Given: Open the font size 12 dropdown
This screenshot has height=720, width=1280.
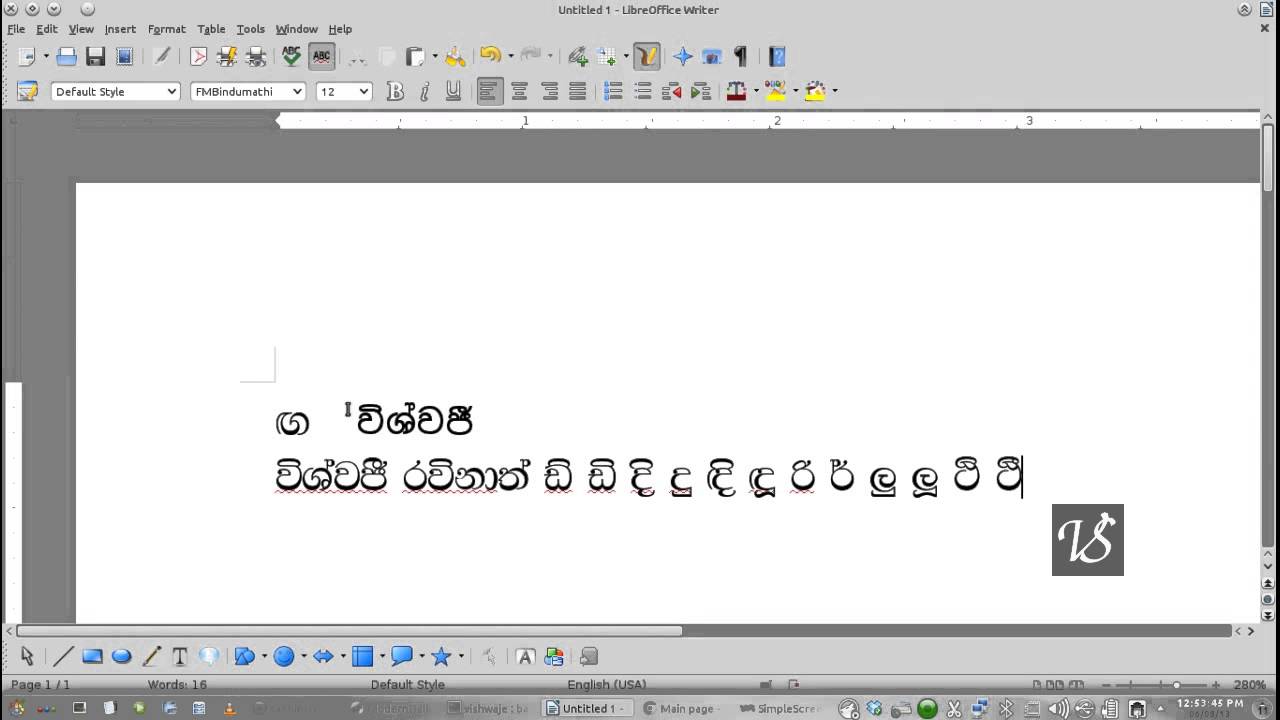Looking at the screenshot, I should pyautogui.click(x=363, y=91).
